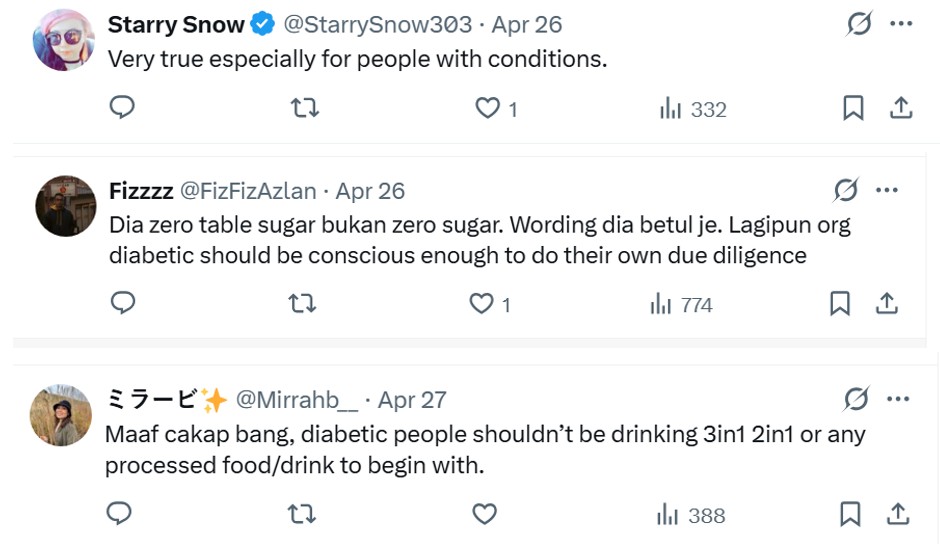Bookmark Starry Snow's tweet

(x=853, y=108)
